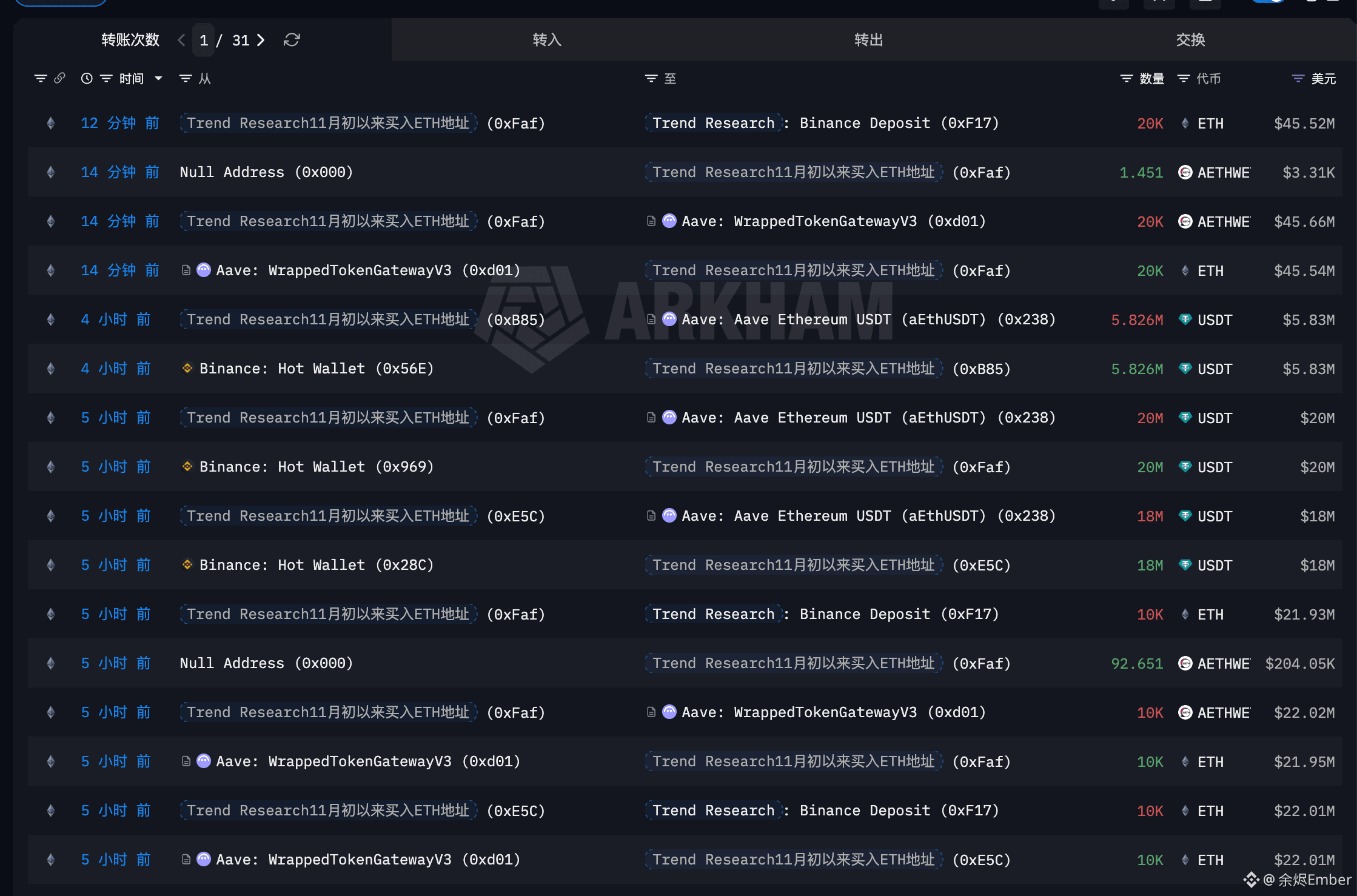1357x896 pixels.
Task: Click the clock time-format icon
Action: [87, 78]
